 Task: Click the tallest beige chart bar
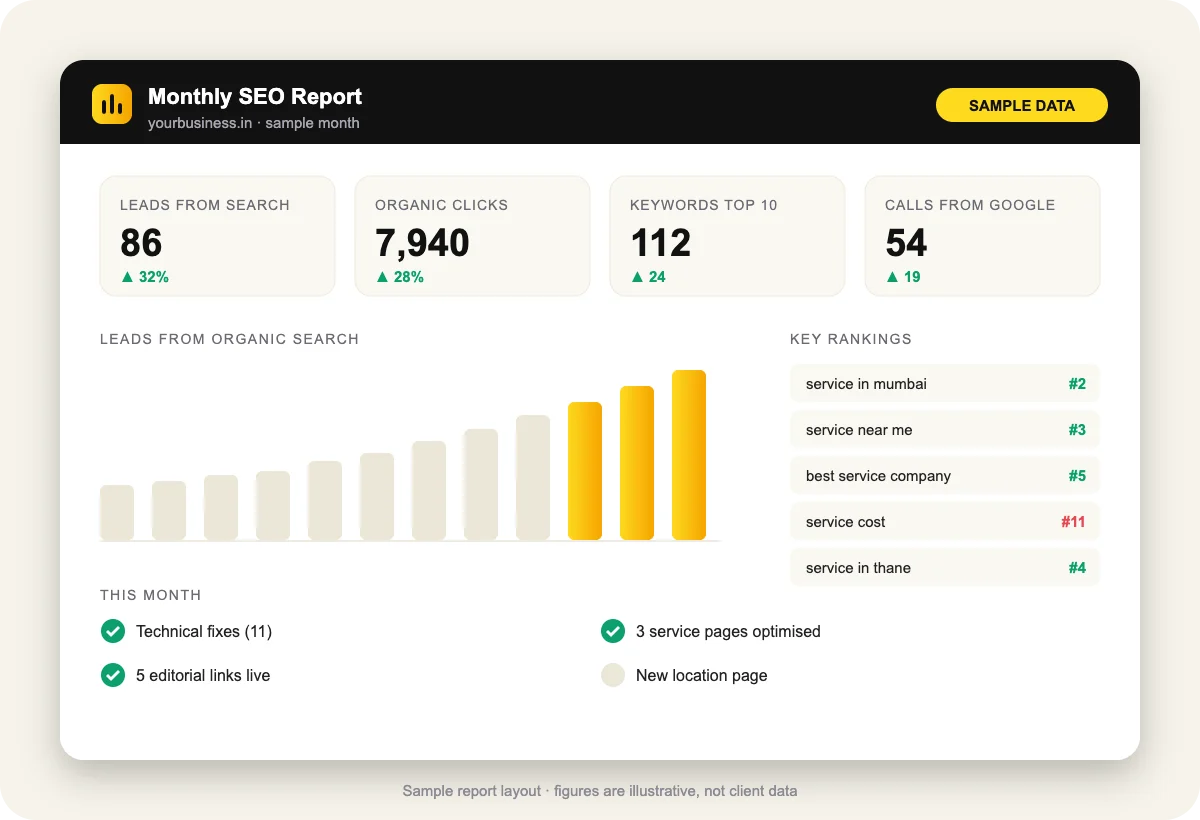click(x=533, y=478)
